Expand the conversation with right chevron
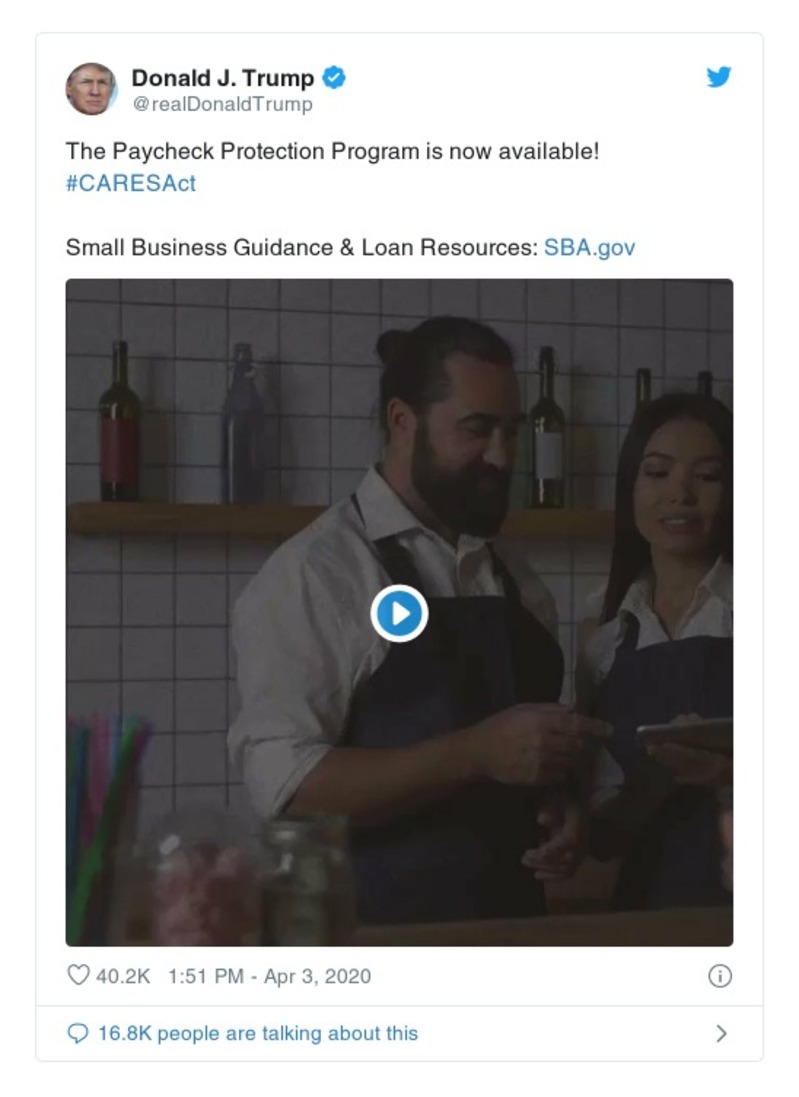Screen dimensions: 799x1097 pos(721,1033)
